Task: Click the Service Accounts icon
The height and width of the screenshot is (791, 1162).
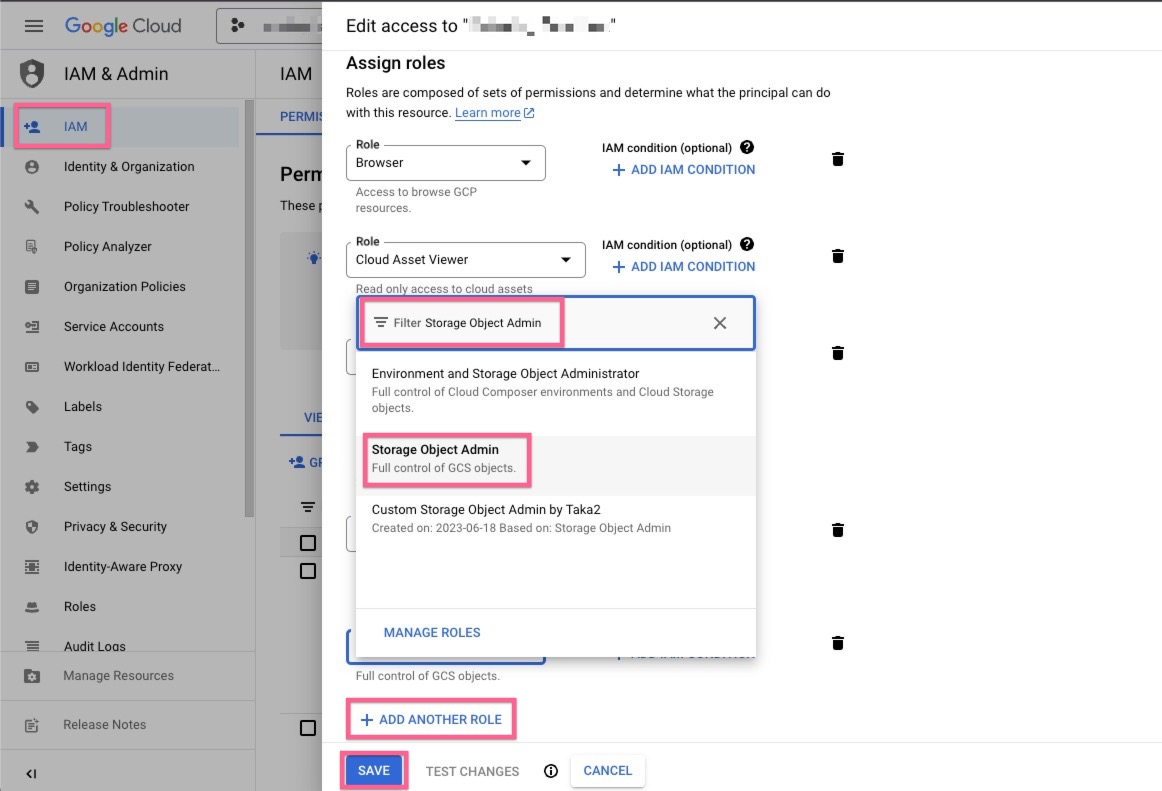Action: [32, 327]
